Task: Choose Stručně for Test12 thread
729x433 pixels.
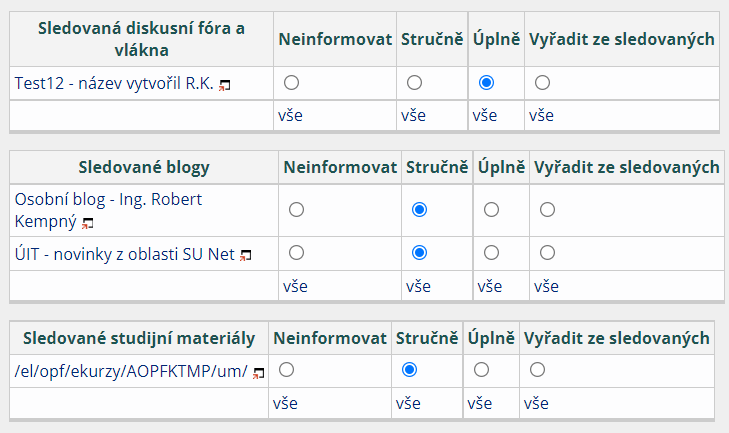Action: pos(415,82)
